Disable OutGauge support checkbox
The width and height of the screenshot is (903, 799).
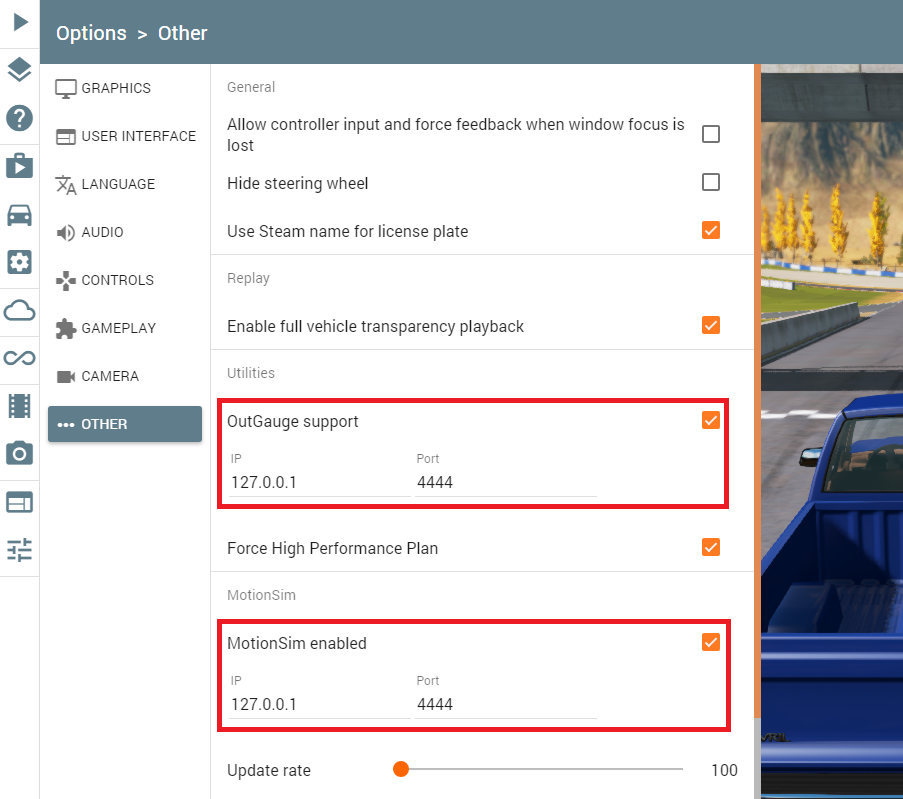711,420
